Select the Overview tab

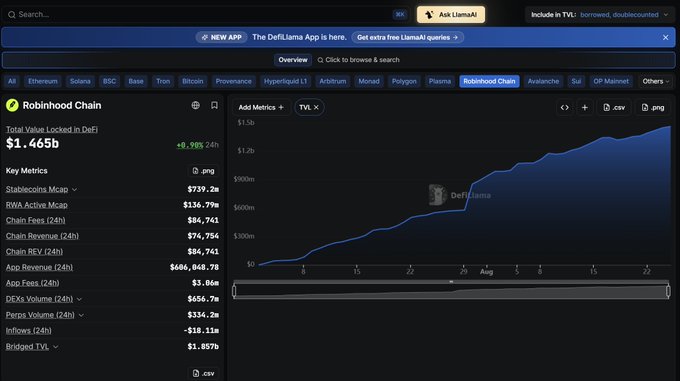293,60
